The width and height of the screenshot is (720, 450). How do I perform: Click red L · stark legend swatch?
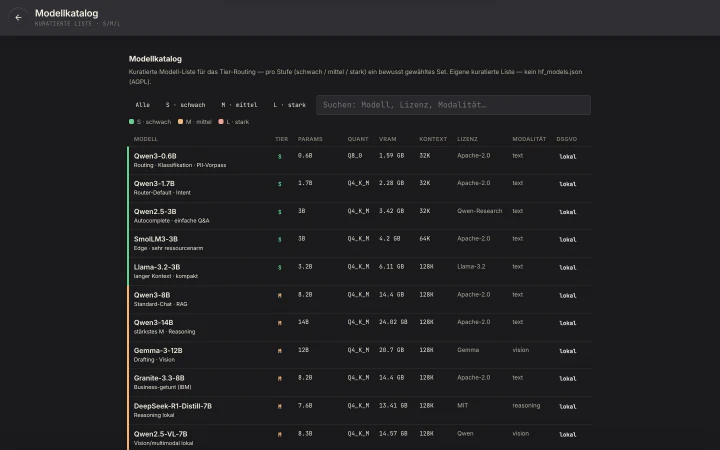pos(221,122)
